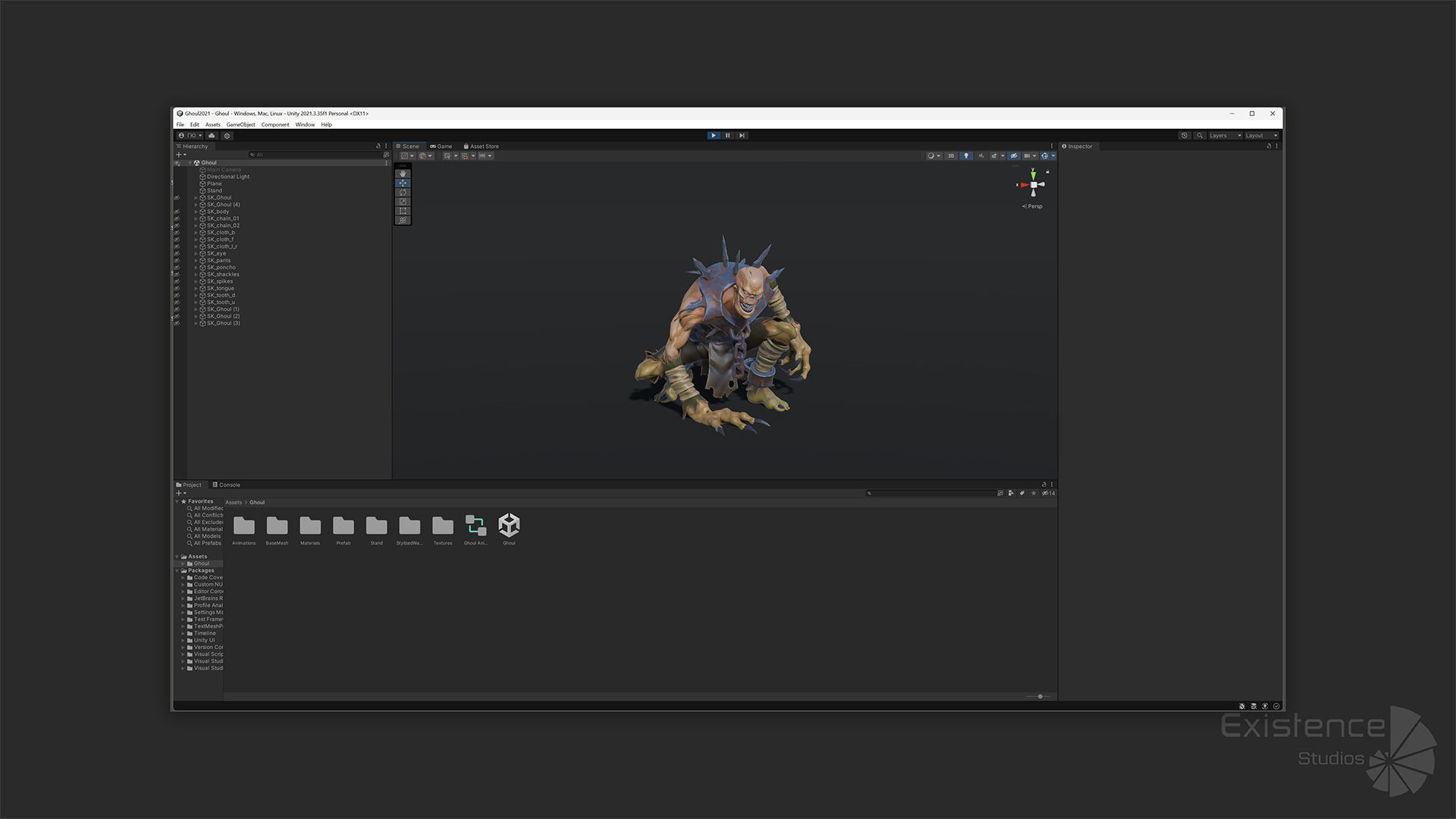Open the GameObject menu
The height and width of the screenshot is (819, 1456).
coord(240,124)
